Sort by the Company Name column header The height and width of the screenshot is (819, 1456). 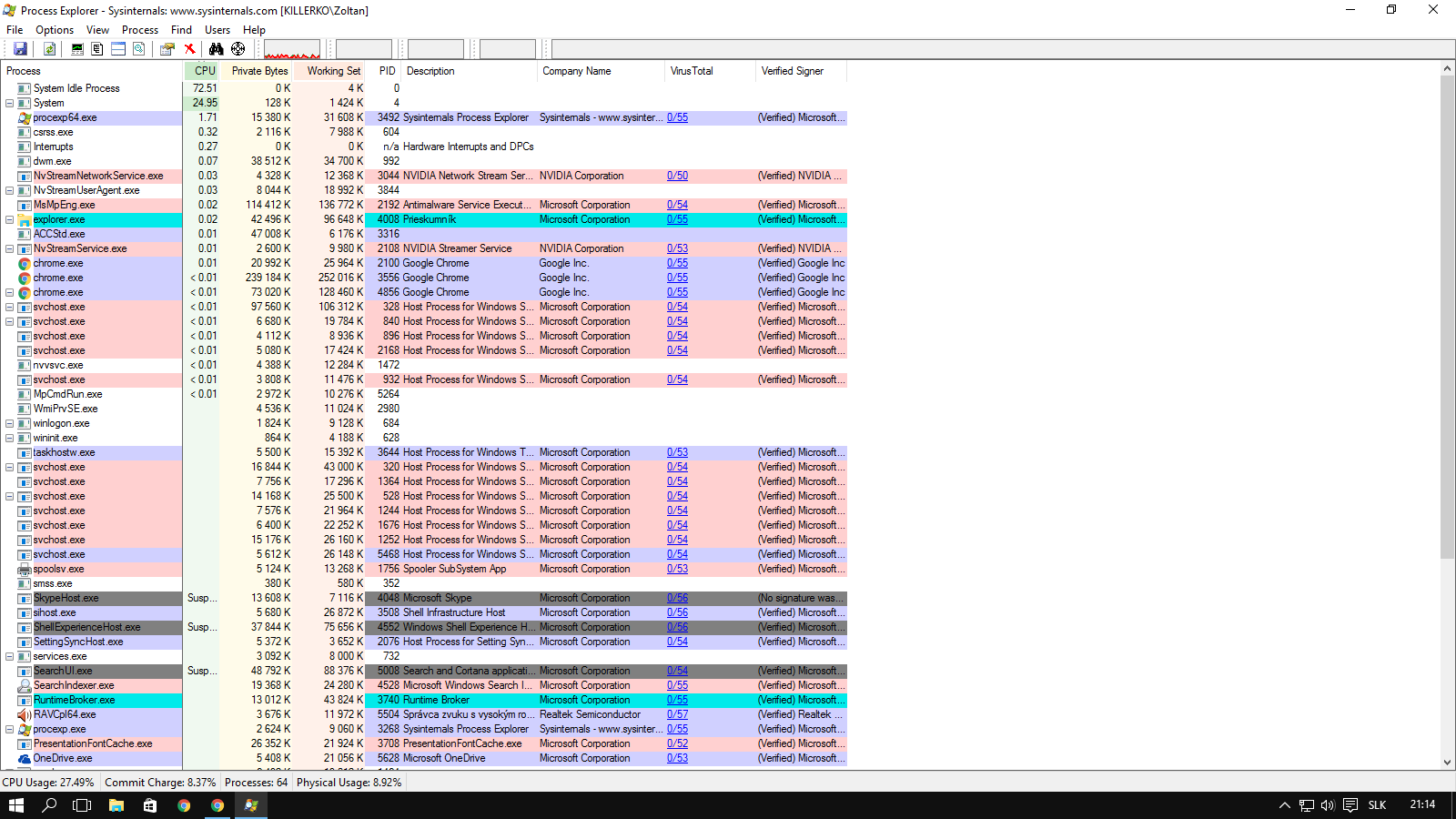pos(601,71)
